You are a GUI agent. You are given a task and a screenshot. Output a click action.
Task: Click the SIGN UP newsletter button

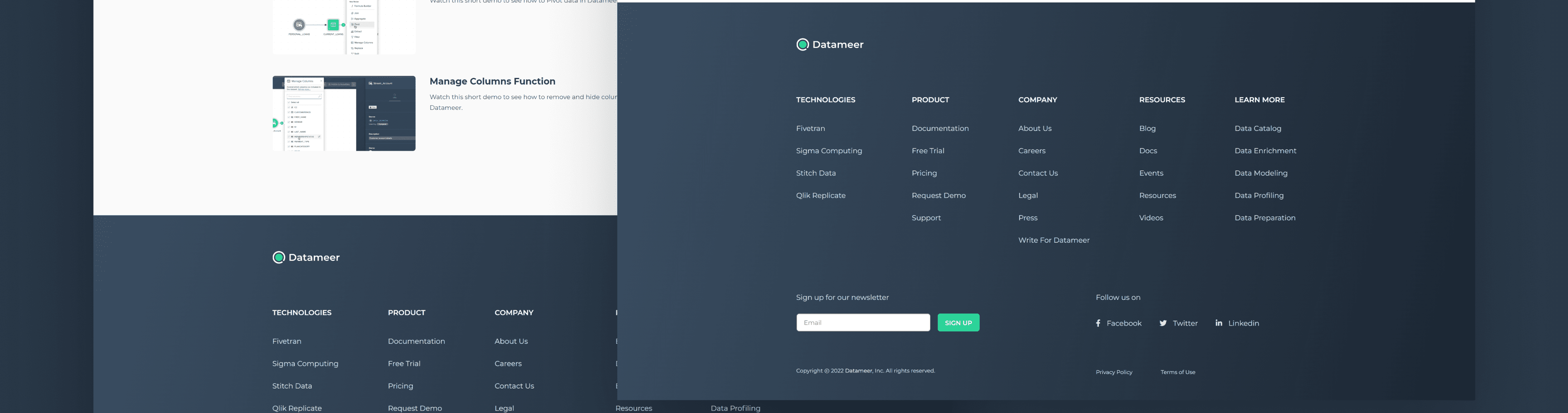pyautogui.click(x=958, y=323)
